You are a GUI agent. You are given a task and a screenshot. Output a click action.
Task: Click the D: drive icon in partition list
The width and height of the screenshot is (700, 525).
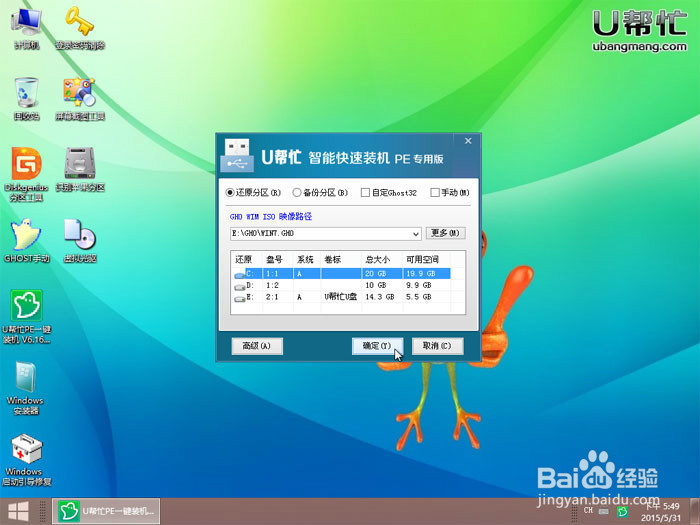[x=240, y=286]
